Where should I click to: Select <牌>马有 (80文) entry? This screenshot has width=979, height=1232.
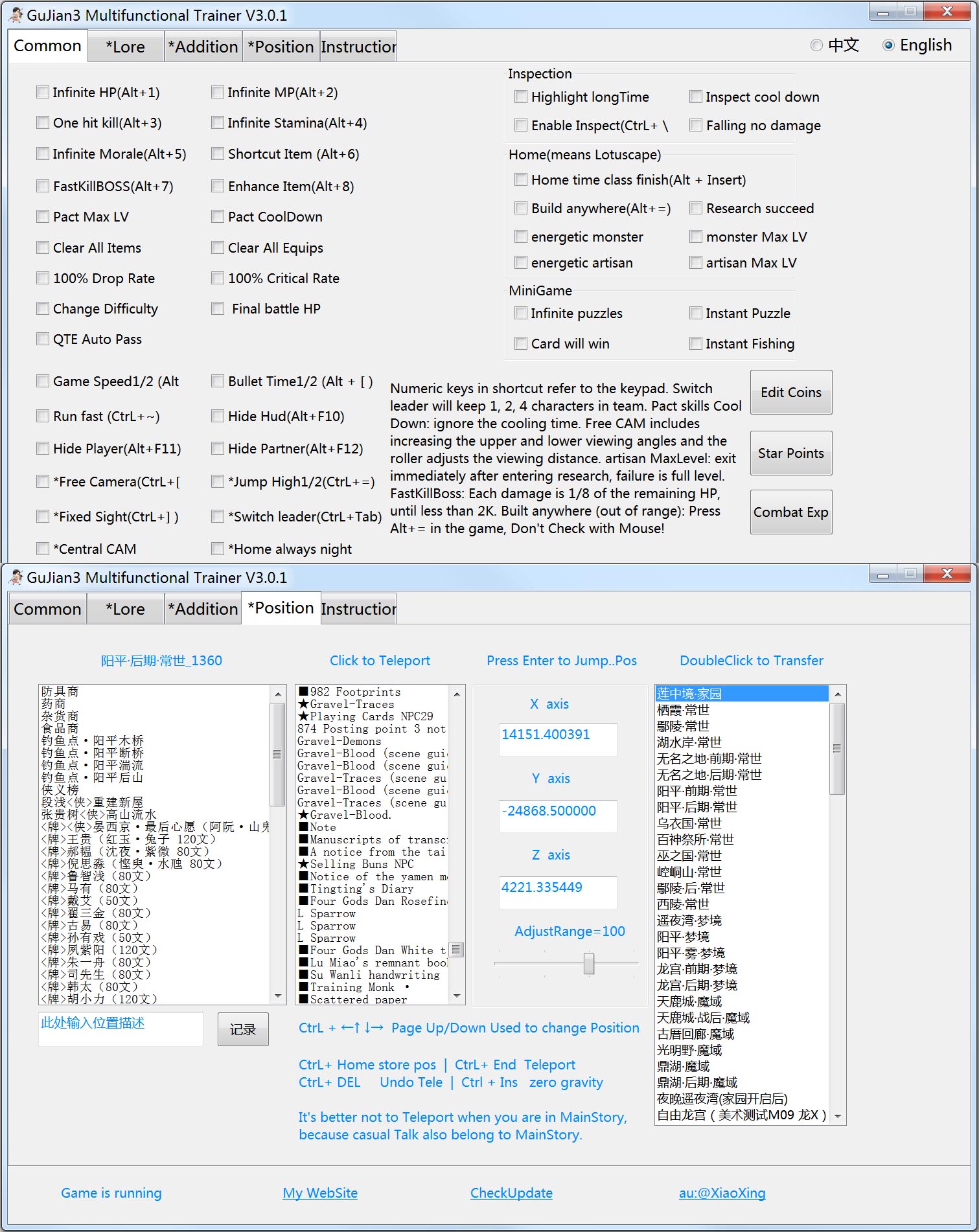tap(154, 889)
